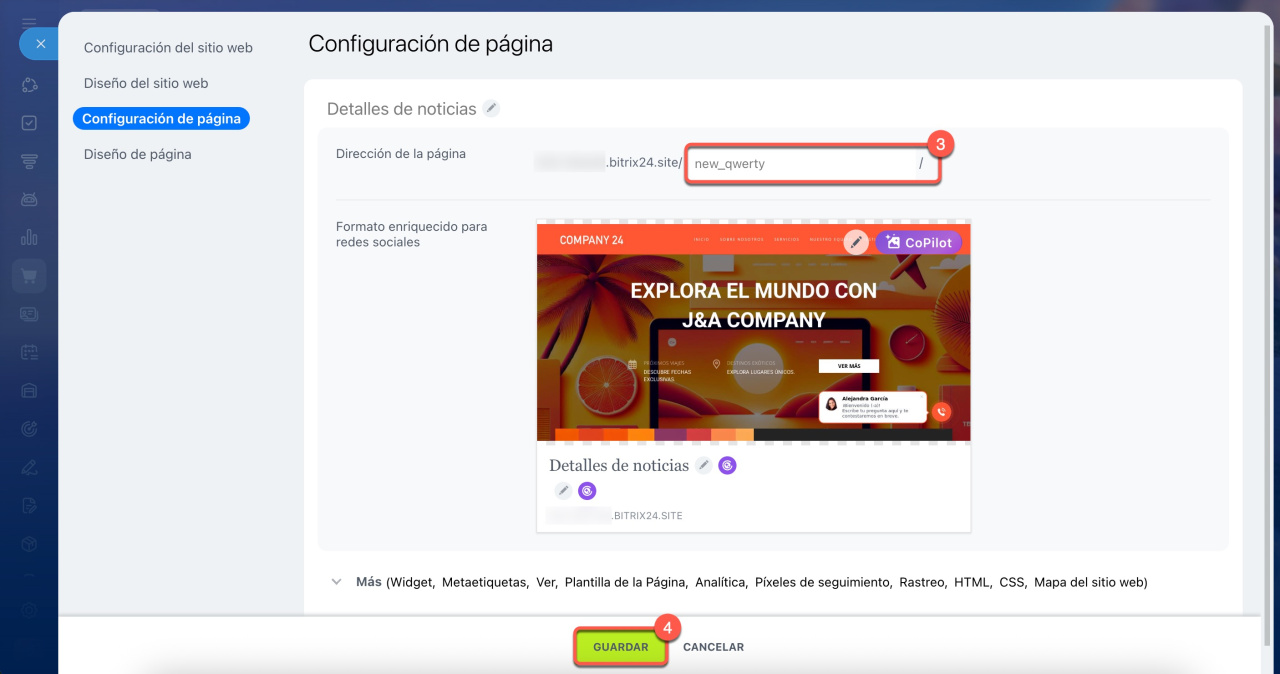The width and height of the screenshot is (1280, 674).
Task: Click the pencil icon beside the Detalles de noticias heading
Action: 491,109
